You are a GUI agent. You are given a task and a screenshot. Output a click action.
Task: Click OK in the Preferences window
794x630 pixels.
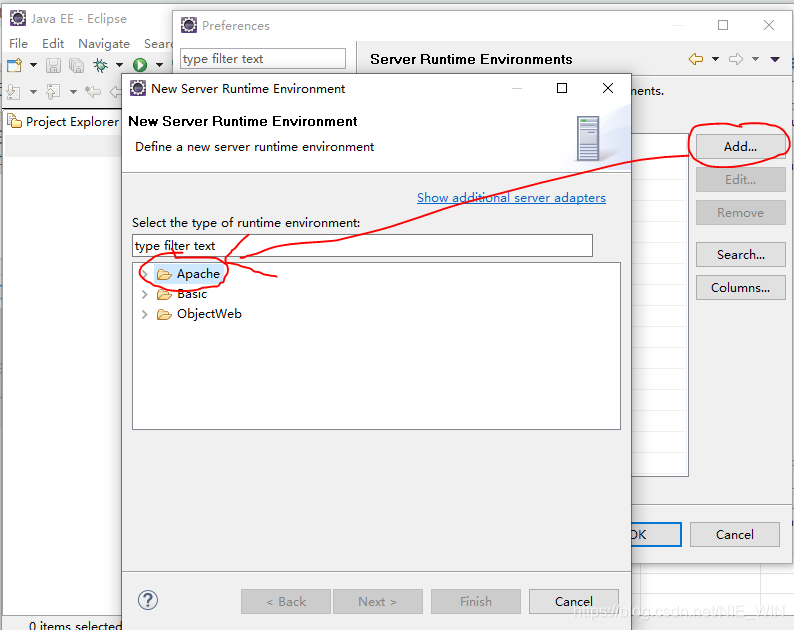(x=656, y=535)
